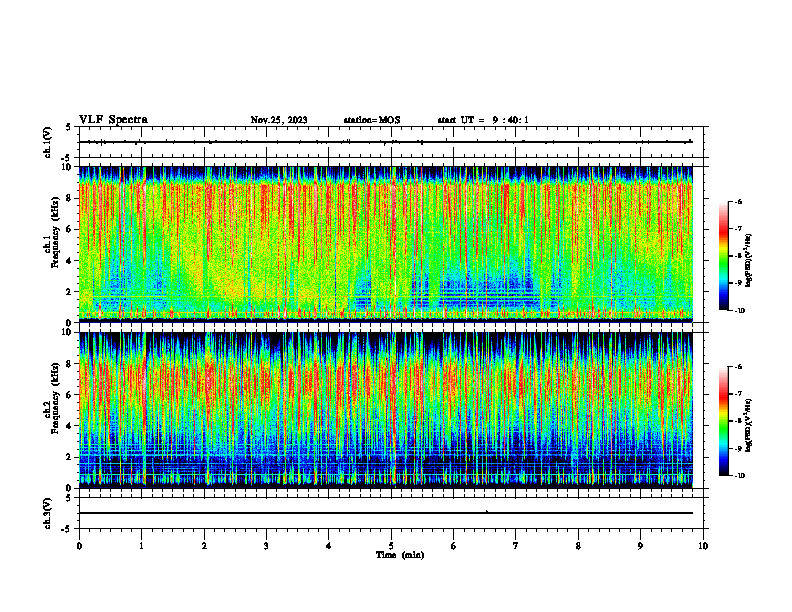The height and width of the screenshot is (612, 792).
Task: Click the "station=MOS" header label
Action: pos(372,120)
